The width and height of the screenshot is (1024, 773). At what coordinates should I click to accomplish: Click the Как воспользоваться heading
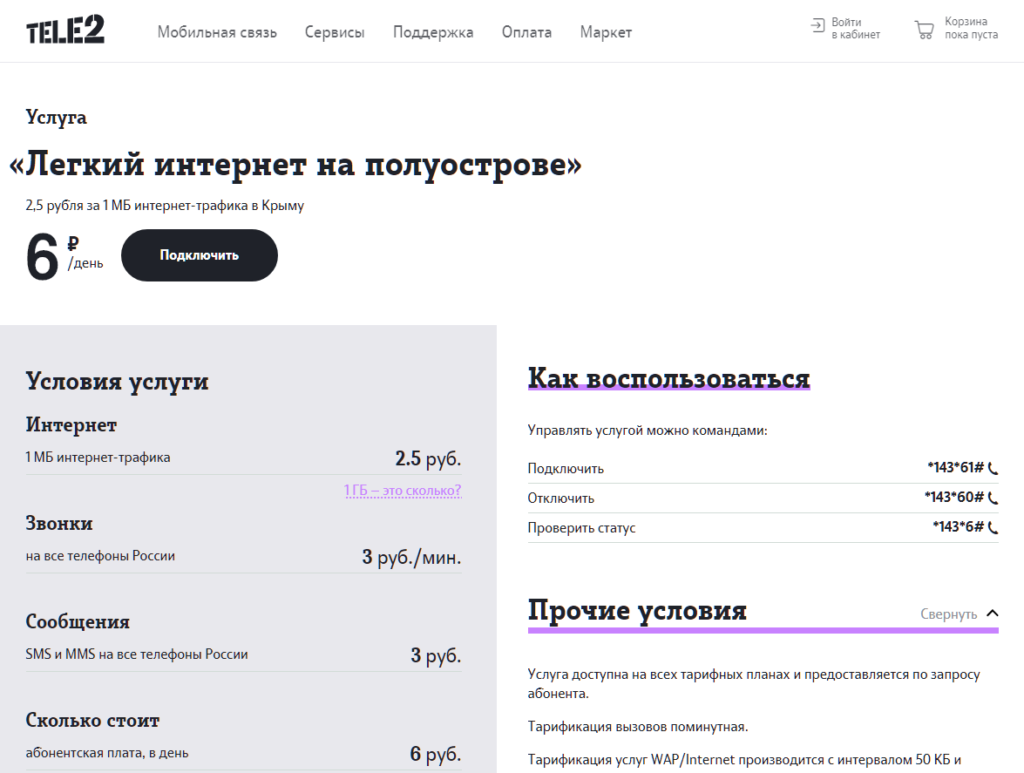tap(668, 379)
